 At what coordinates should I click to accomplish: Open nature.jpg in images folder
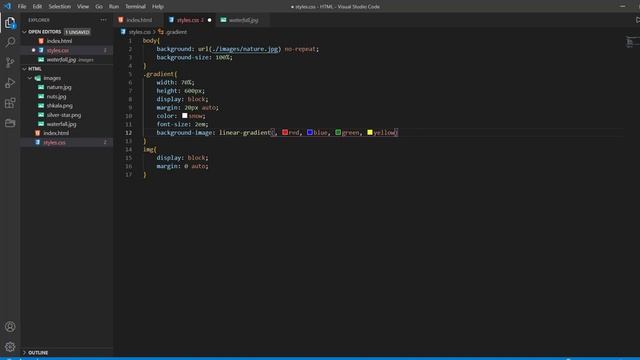(x=59, y=87)
